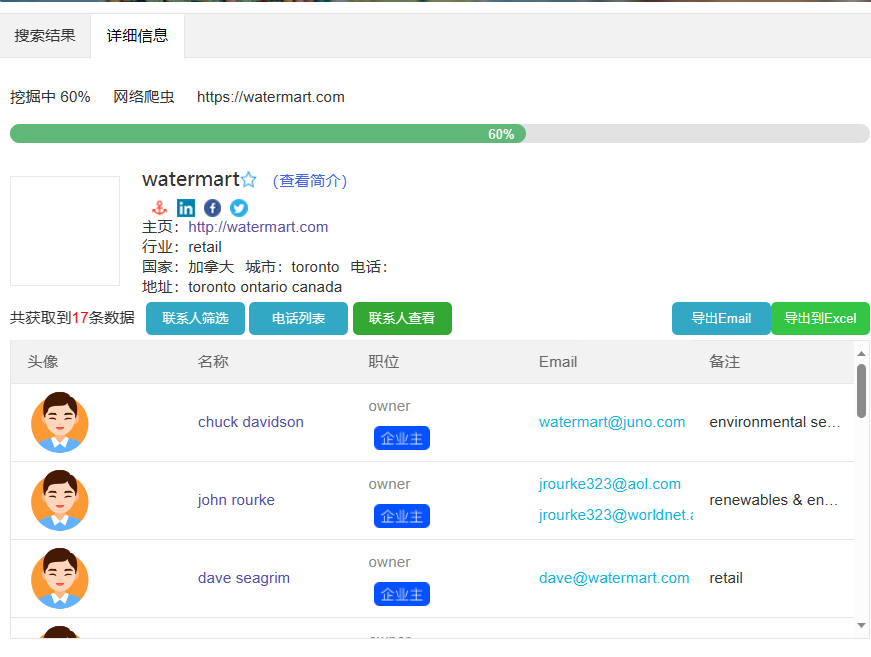Click the contact list scrollbar thumb
Screen dimensions: 871x657
(861, 391)
